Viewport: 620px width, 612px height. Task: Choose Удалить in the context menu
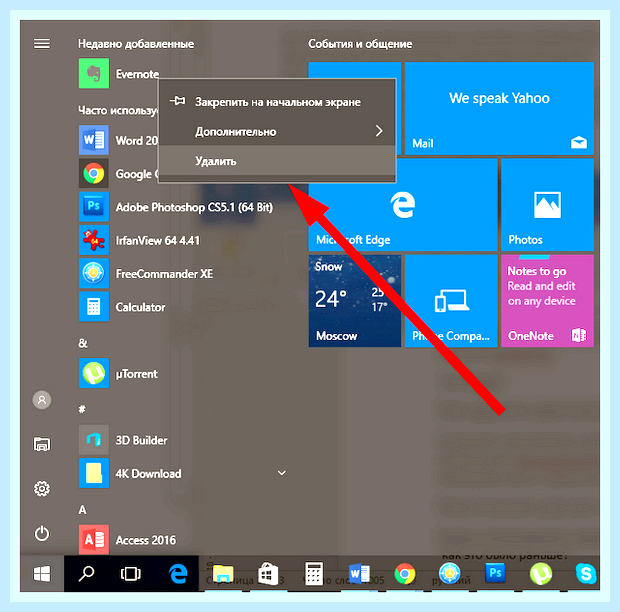point(277,161)
